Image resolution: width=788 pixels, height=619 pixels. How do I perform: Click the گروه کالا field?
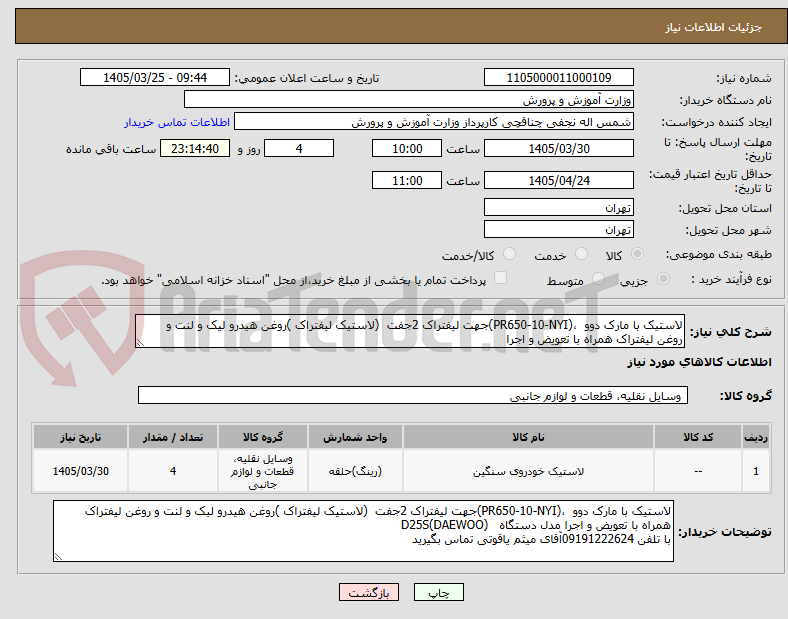coord(413,395)
